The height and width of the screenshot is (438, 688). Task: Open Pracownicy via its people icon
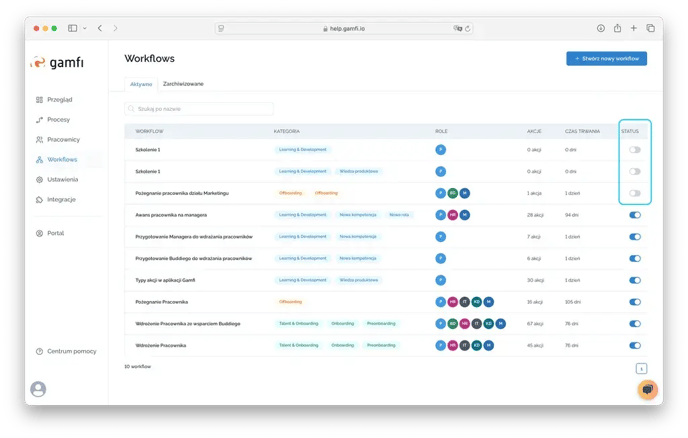(39, 140)
